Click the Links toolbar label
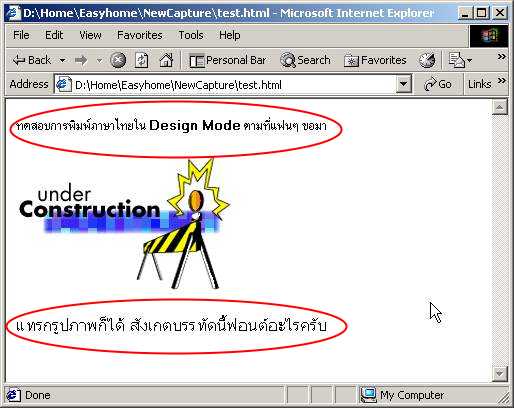 click(479, 84)
